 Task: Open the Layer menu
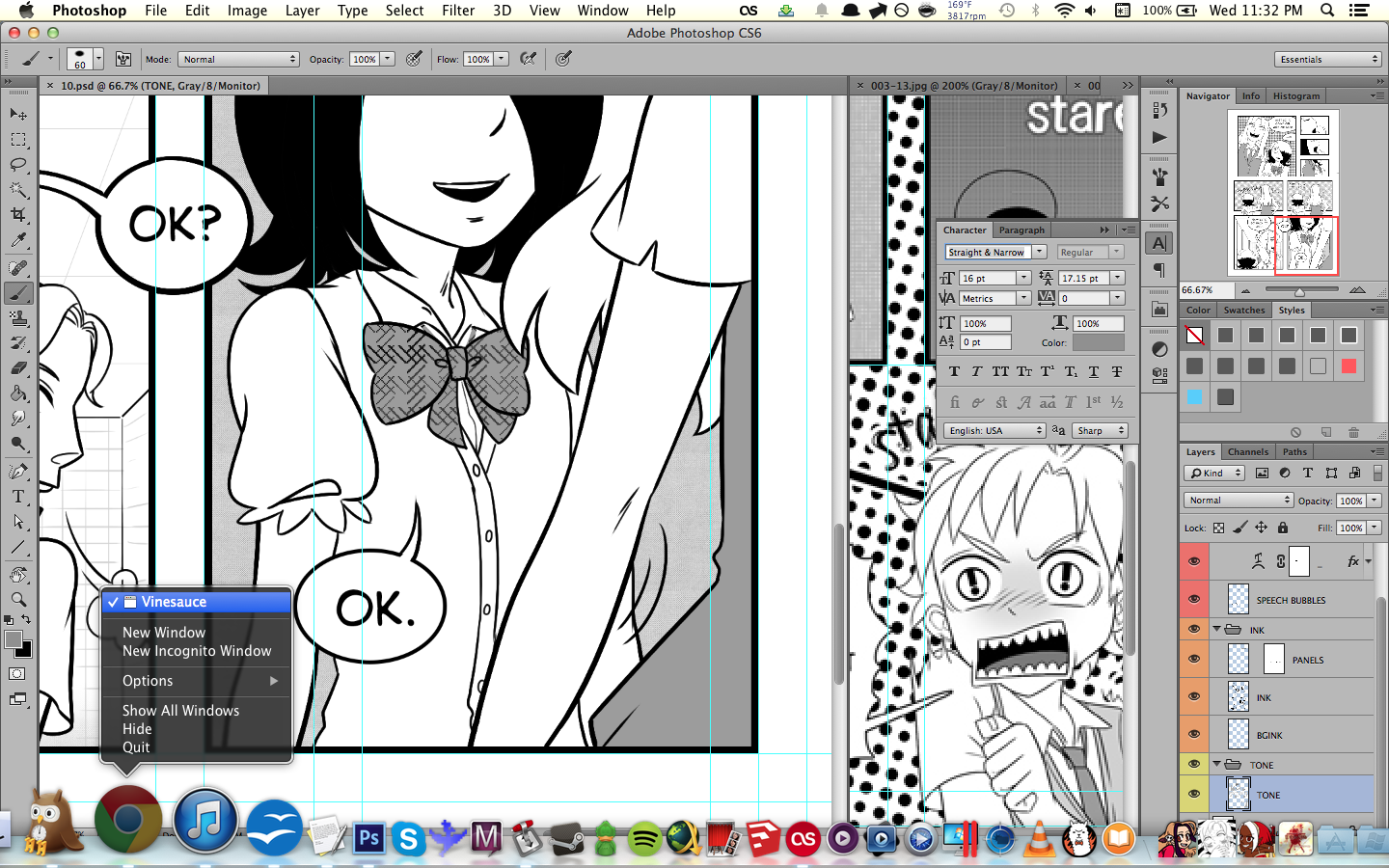pos(302,11)
